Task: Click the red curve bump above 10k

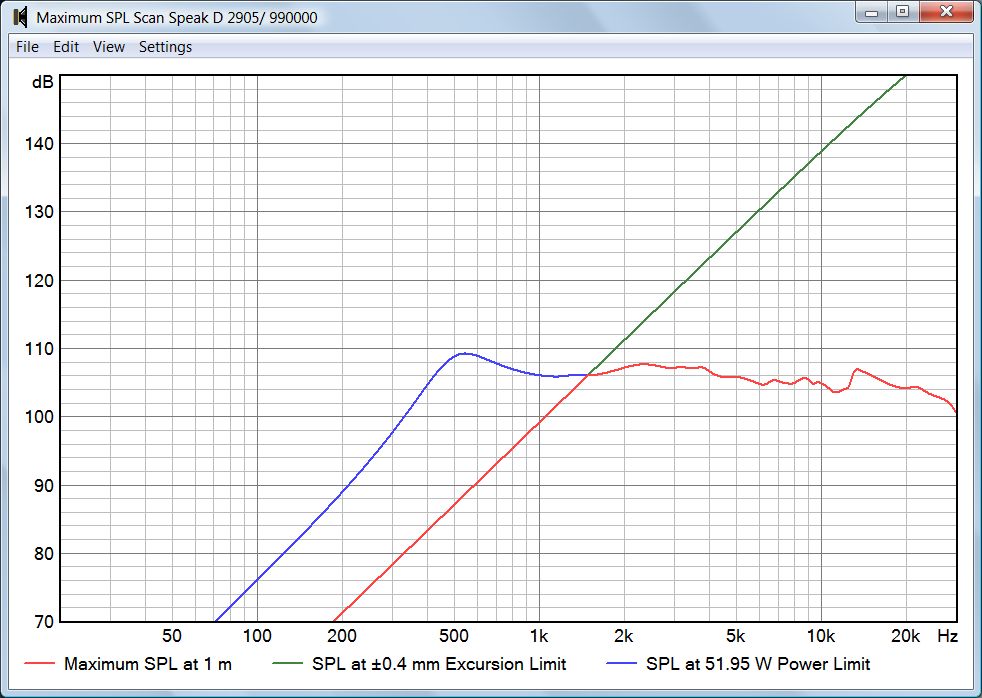Action: tap(857, 370)
